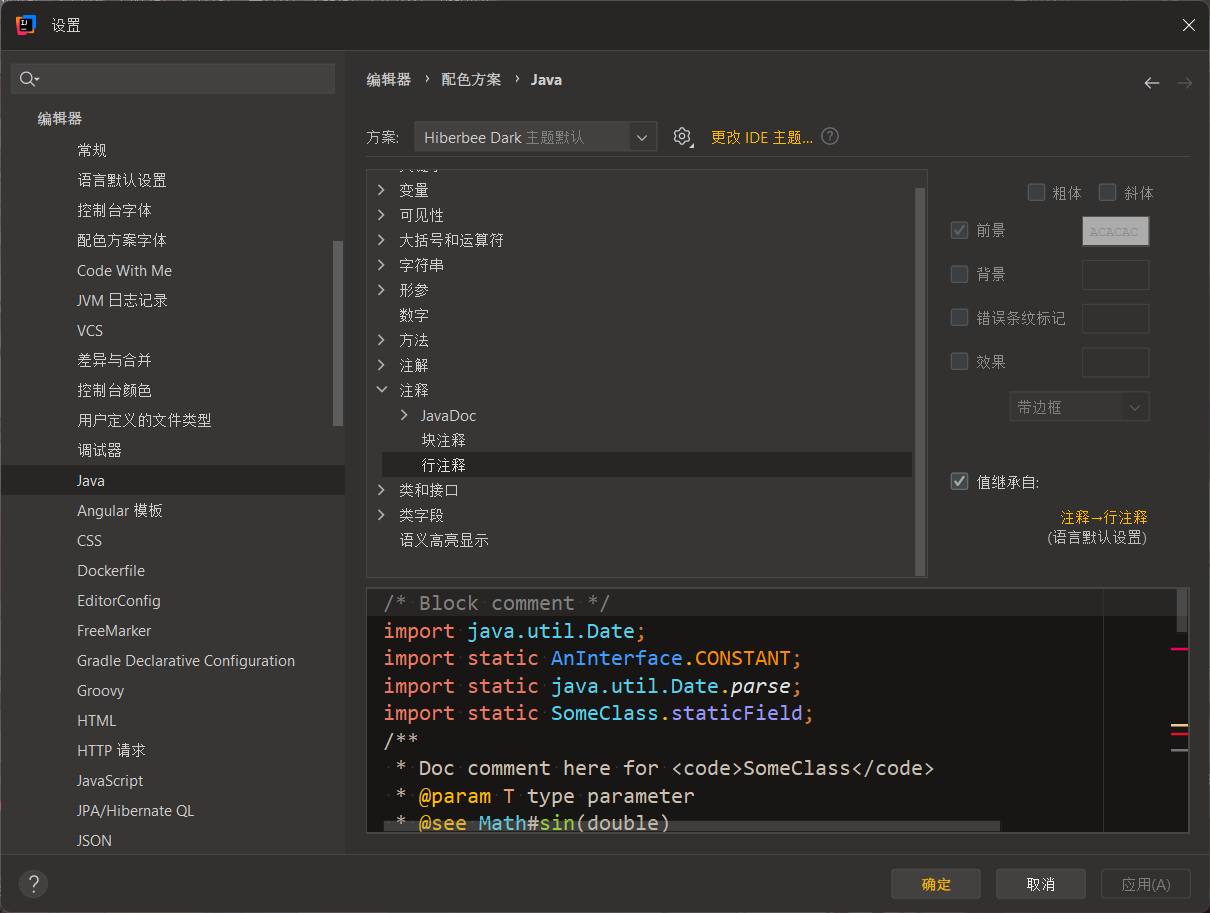
Task: Click the forward navigation arrow
Action: click(x=1185, y=83)
